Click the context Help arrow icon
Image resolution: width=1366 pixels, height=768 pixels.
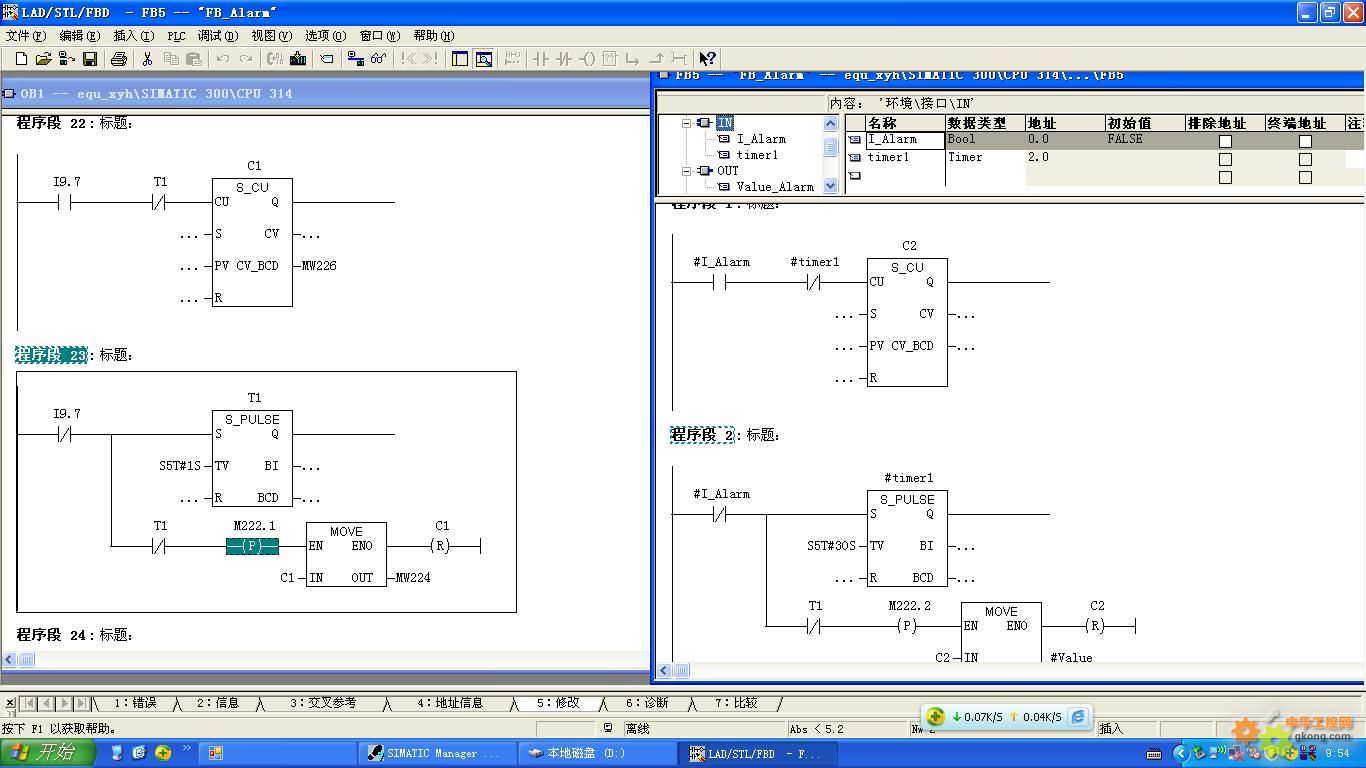click(x=707, y=59)
